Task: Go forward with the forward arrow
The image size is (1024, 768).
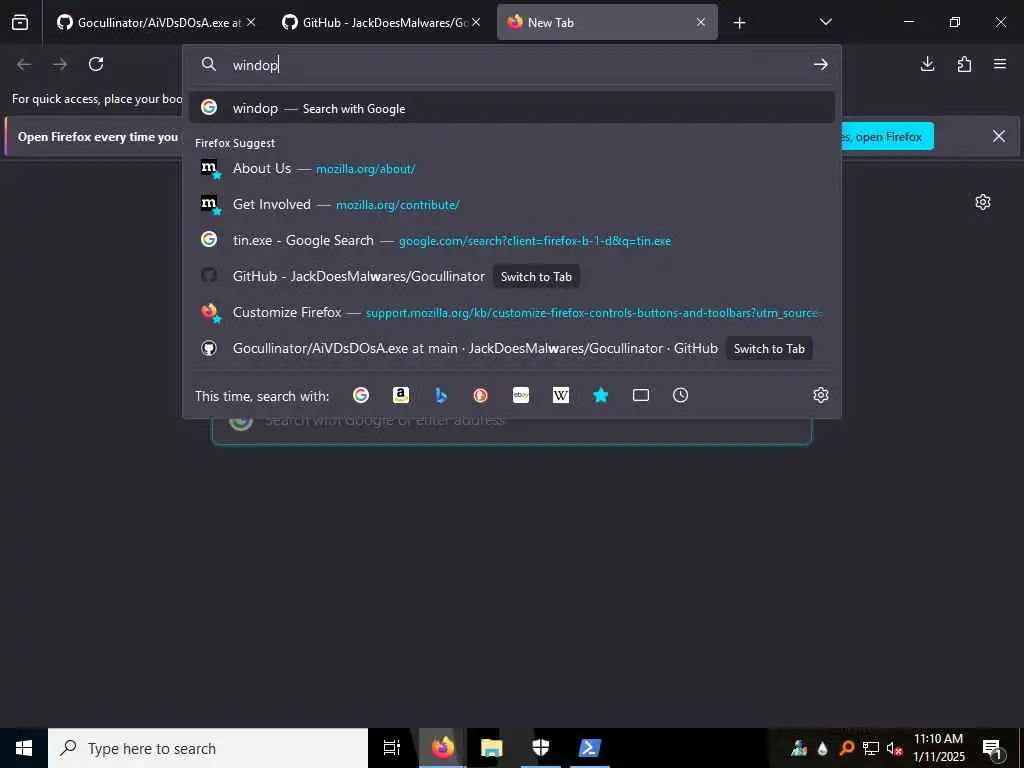Action: pyautogui.click(x=60, y=64)
